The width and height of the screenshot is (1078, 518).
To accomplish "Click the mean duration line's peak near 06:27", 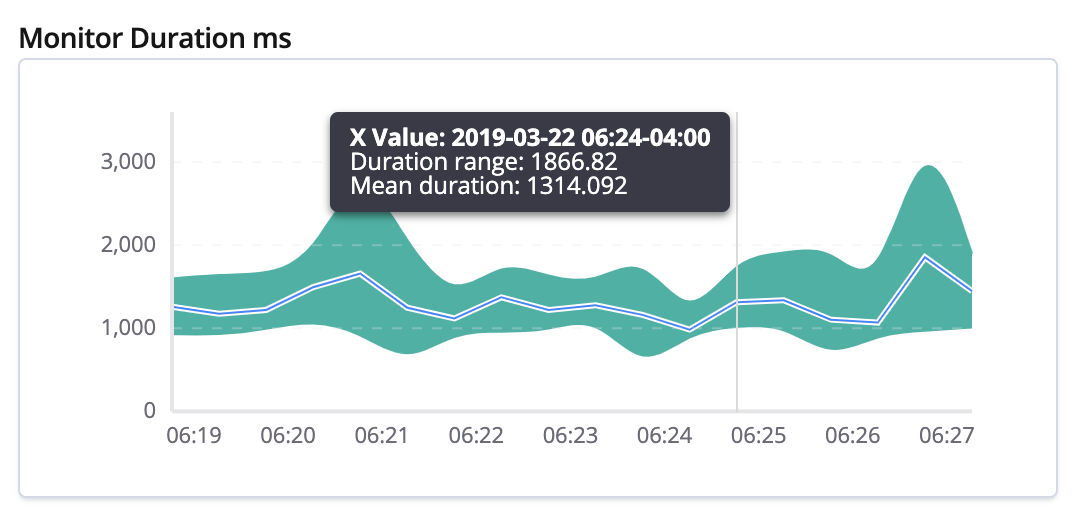I will (926, 257).
